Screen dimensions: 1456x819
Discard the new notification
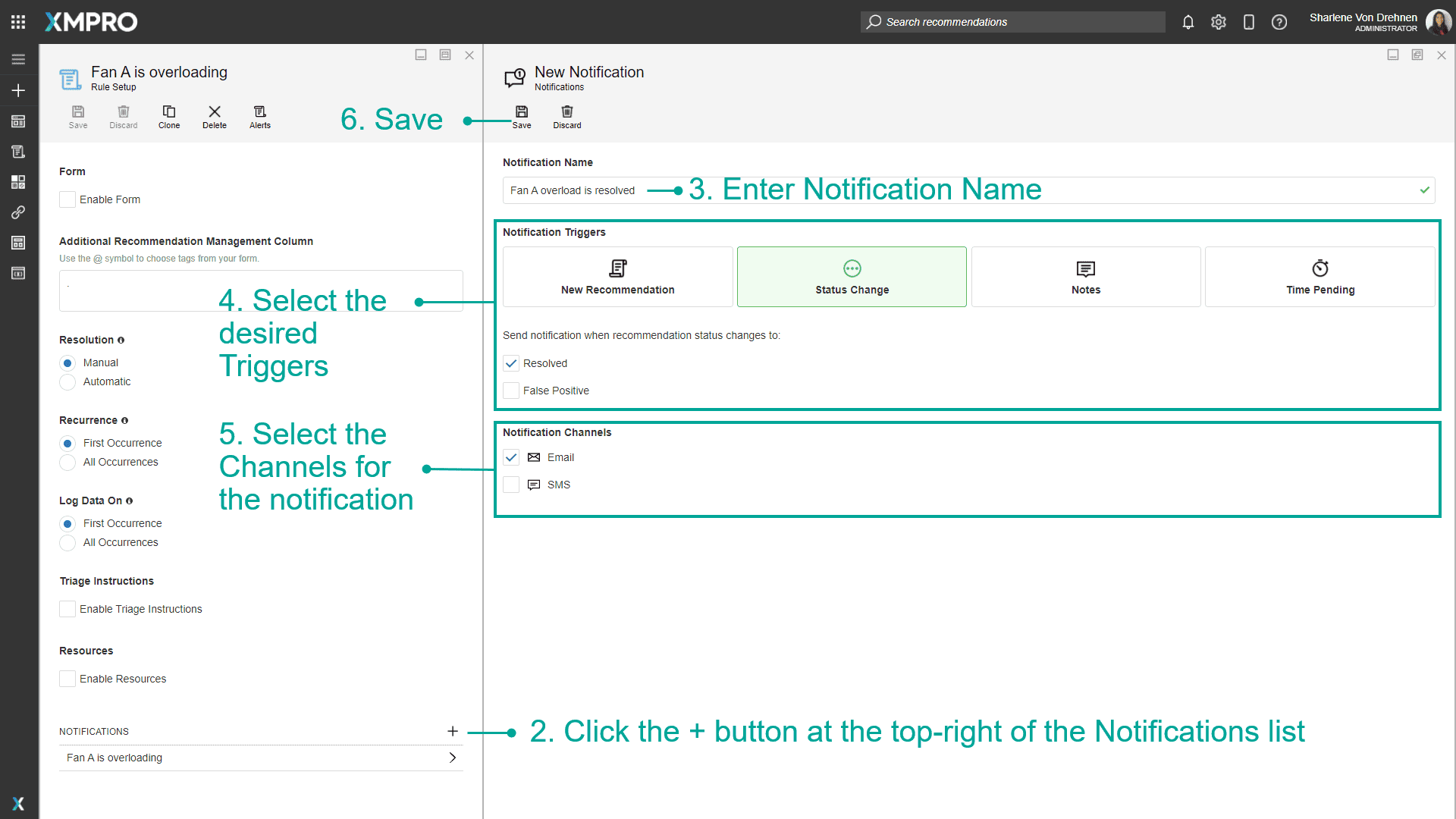(566, 117)
